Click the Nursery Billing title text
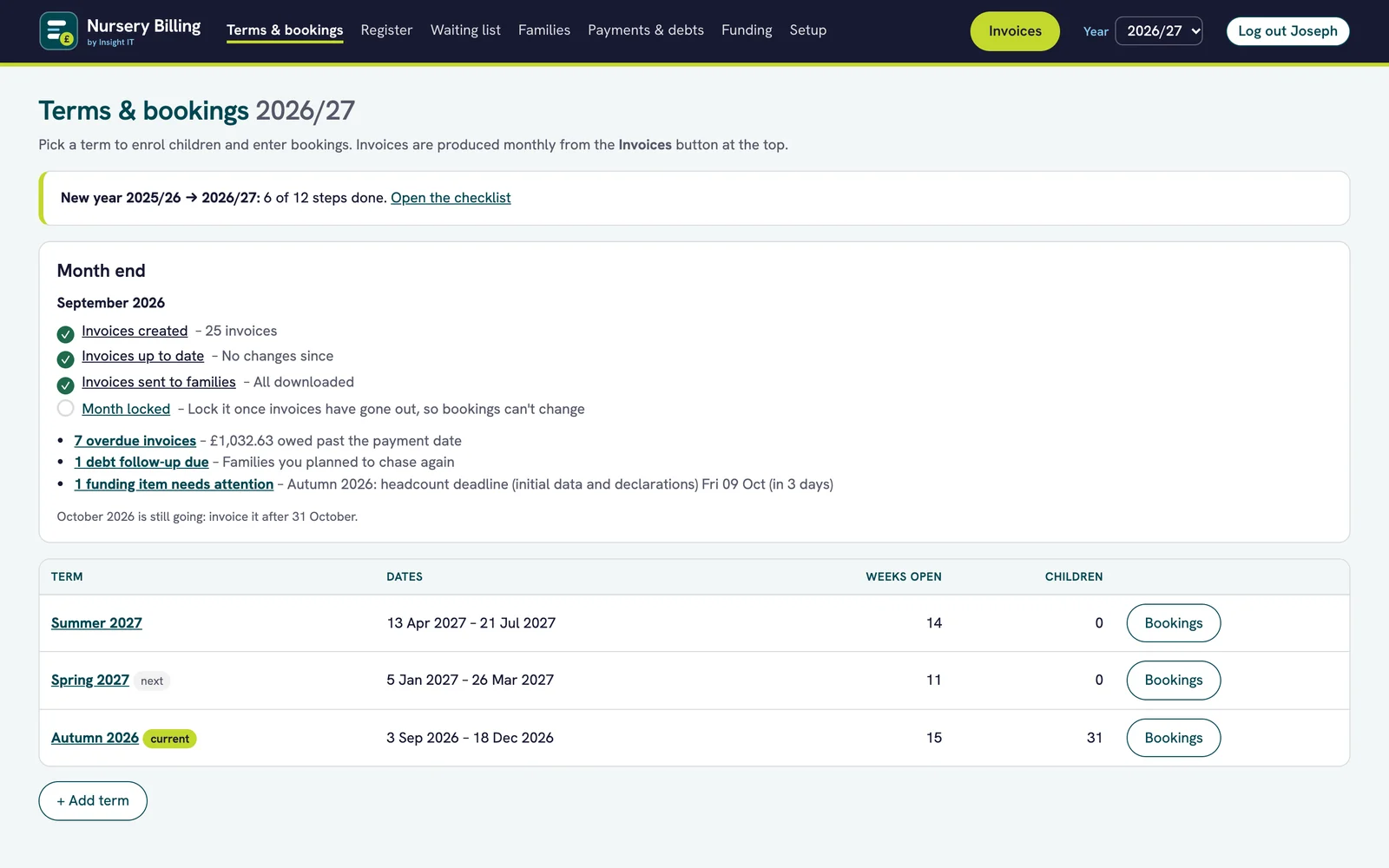 coord(144,26)
